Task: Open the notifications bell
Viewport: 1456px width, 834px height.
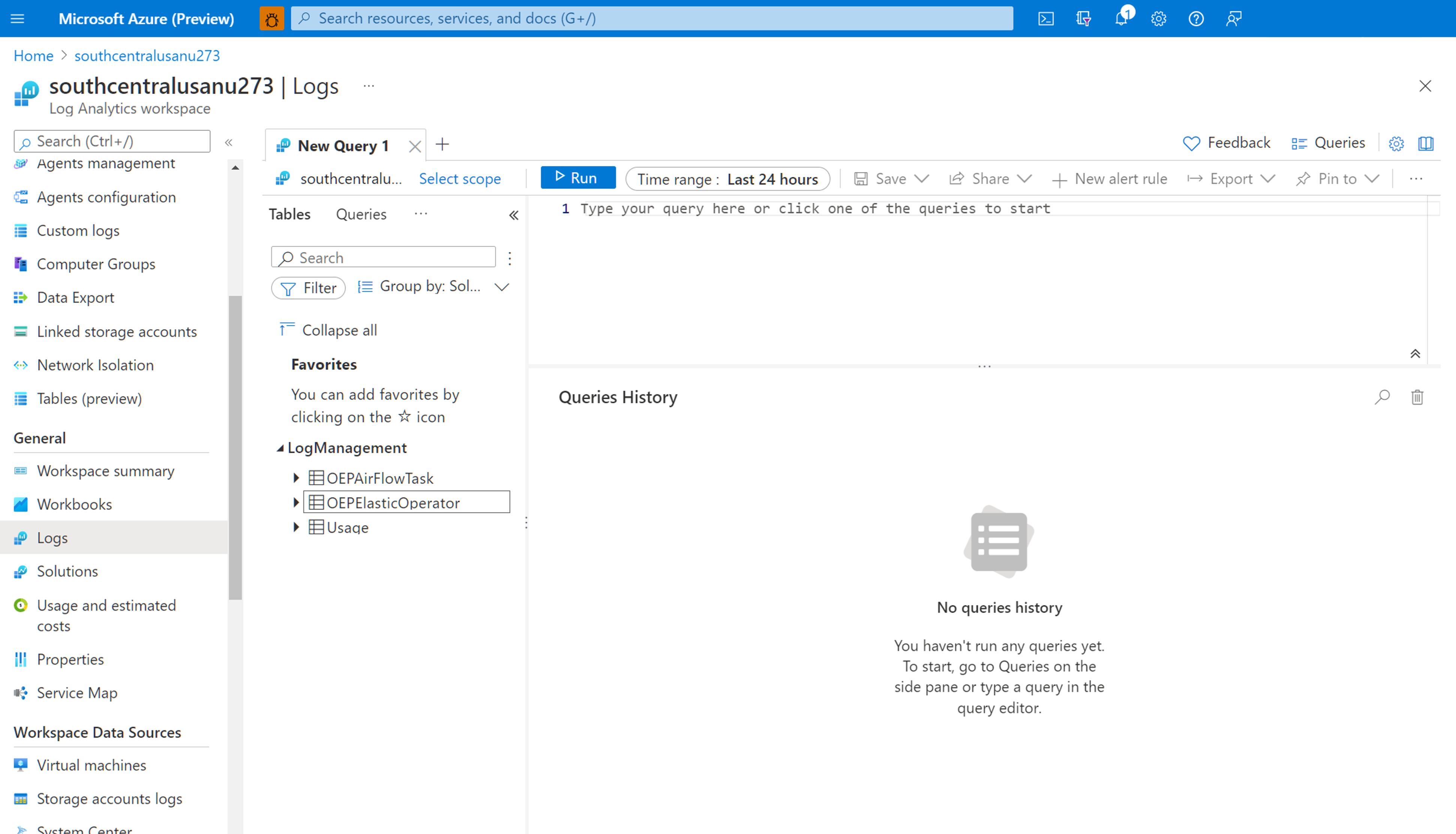Action: point(1122,18)
